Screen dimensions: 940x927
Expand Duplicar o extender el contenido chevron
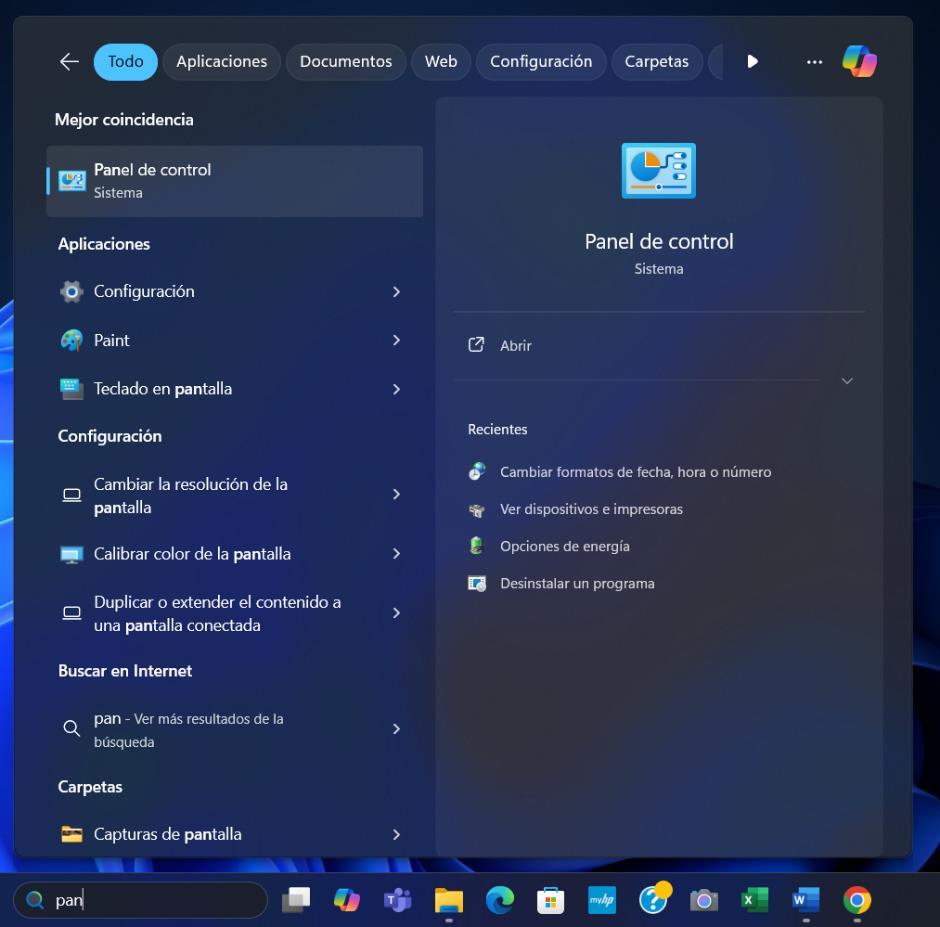396,613
